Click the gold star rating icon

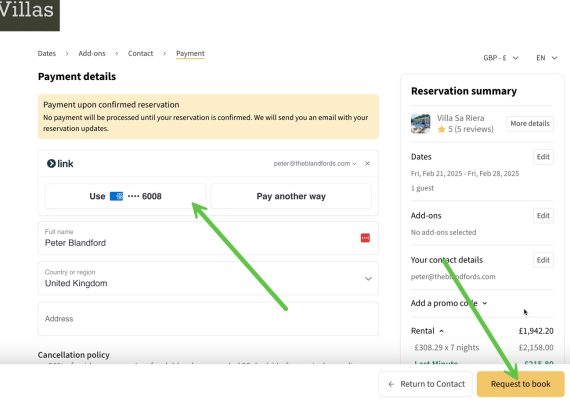[x=441, y=129]
